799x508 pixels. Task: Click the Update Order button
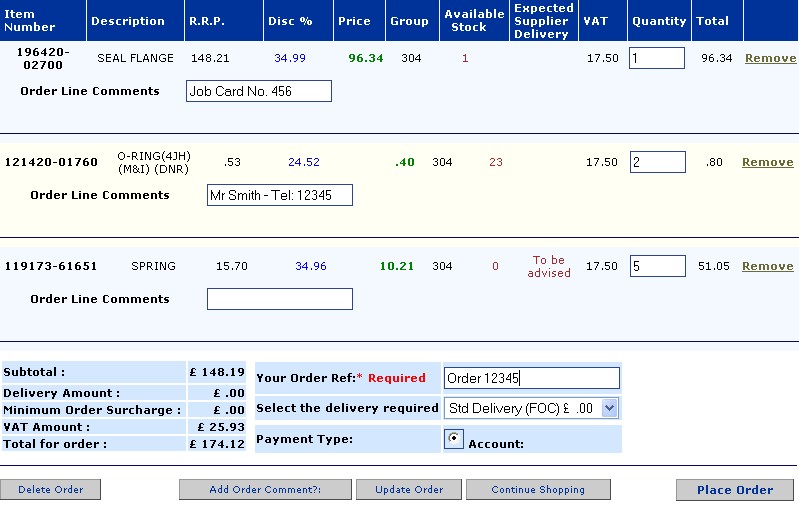408,490
